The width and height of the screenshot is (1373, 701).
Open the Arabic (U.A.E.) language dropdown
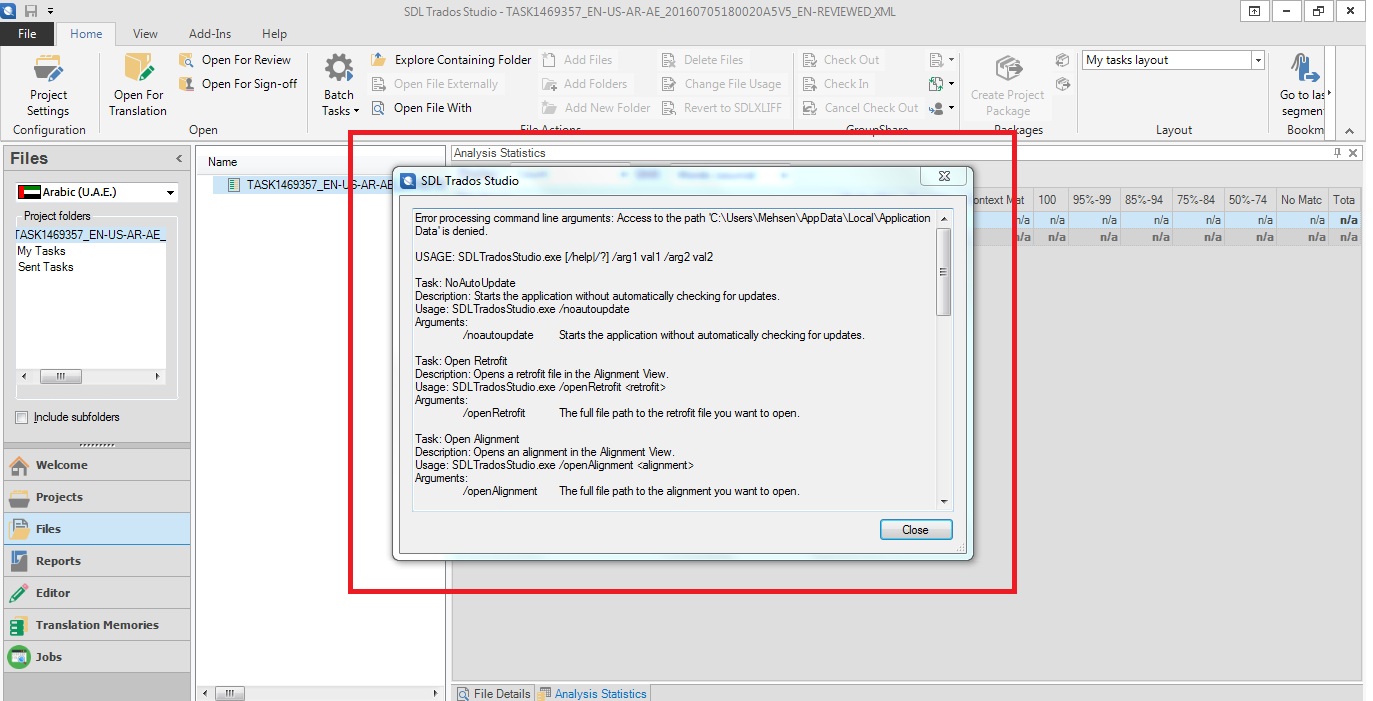coord(170,192)
